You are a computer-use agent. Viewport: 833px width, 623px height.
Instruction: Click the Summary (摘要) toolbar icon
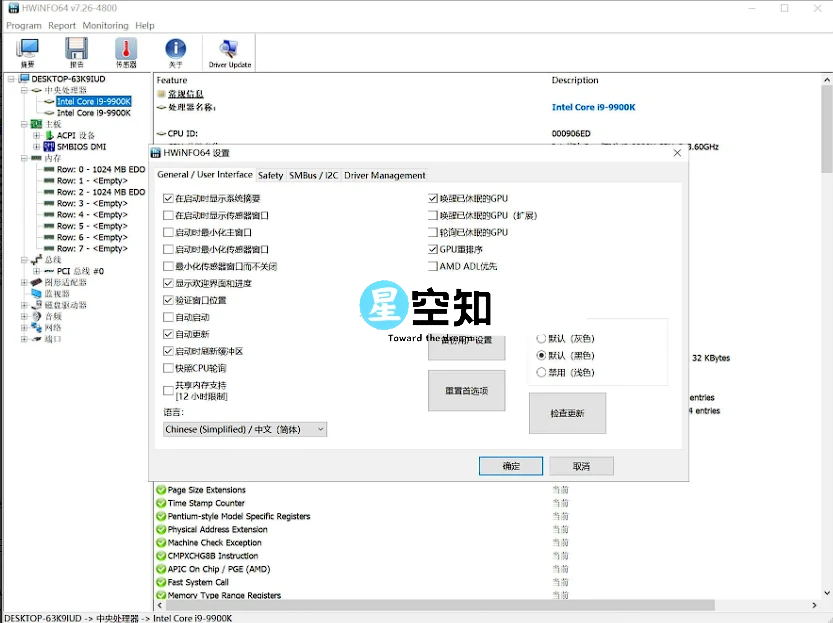click(27, 50)
